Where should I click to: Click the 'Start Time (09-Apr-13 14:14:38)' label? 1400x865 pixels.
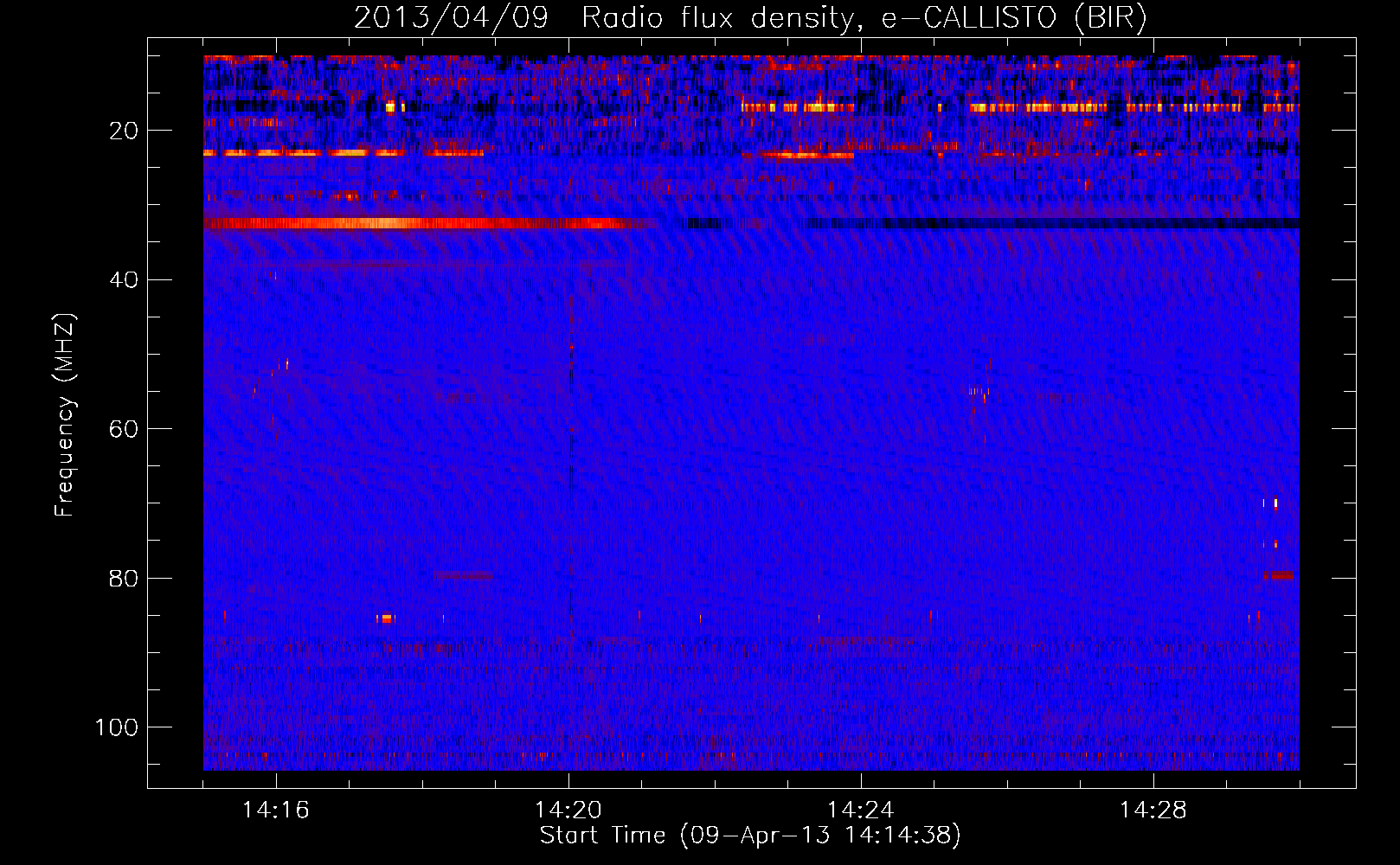point(750,836)
